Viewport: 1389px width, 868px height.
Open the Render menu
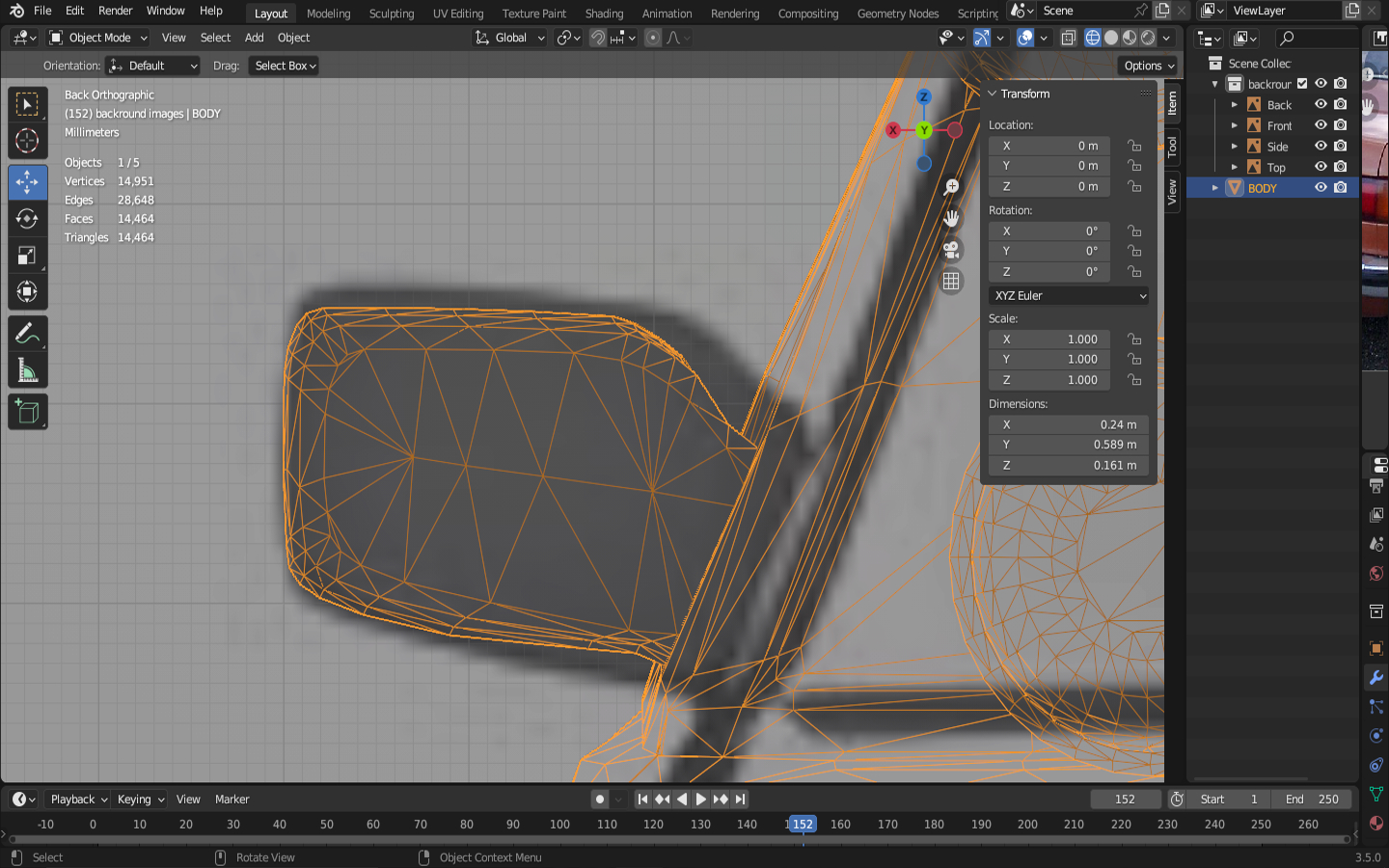[x=115, y=11]
